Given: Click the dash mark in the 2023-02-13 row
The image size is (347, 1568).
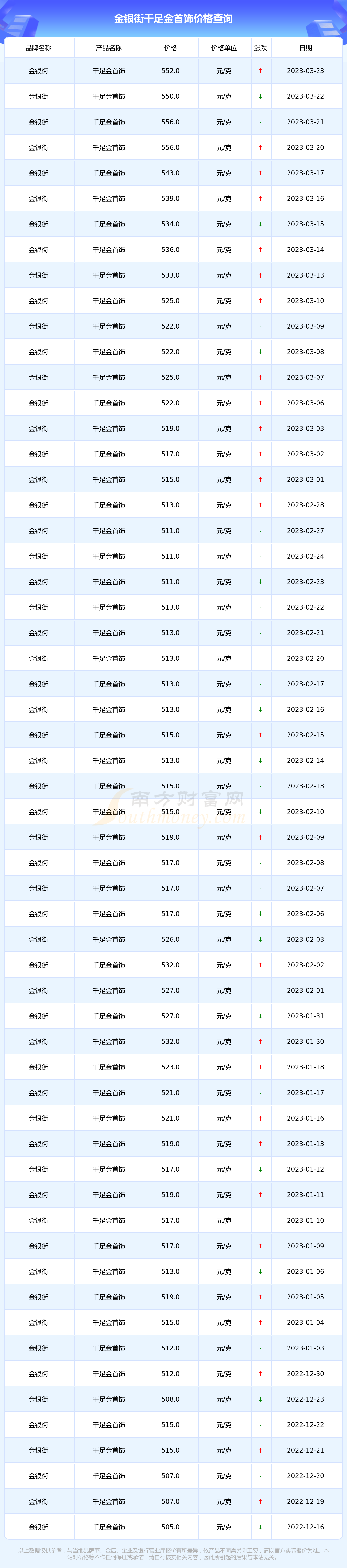Looking at the screenshot, I should [x=260, y=787].
